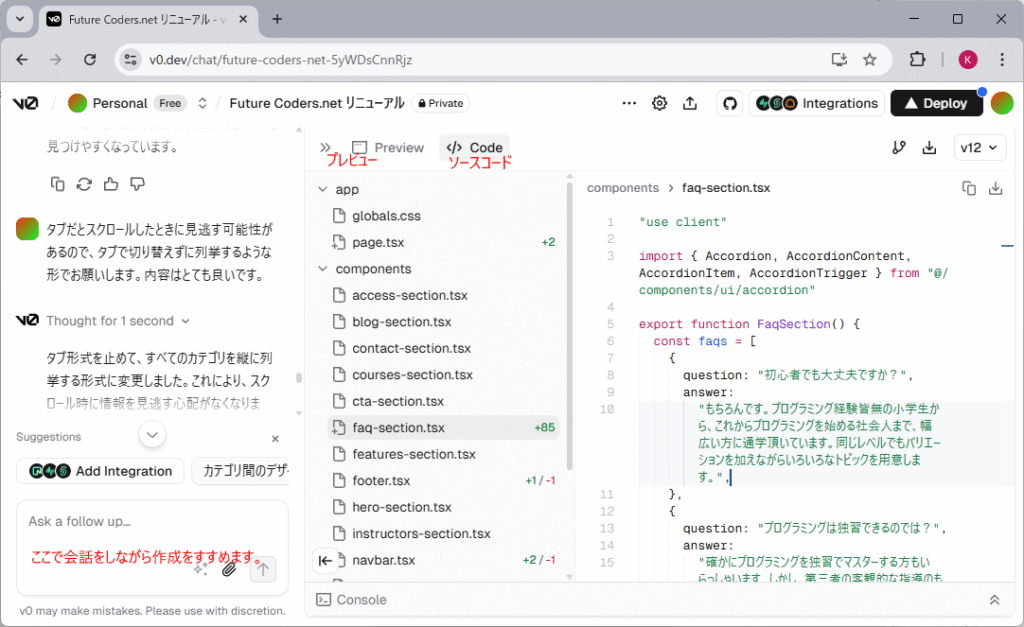Select faq-section.tsx in file tree
Image resolution: width=1024 pixels, height=627 pixels.
coord(444,428)
